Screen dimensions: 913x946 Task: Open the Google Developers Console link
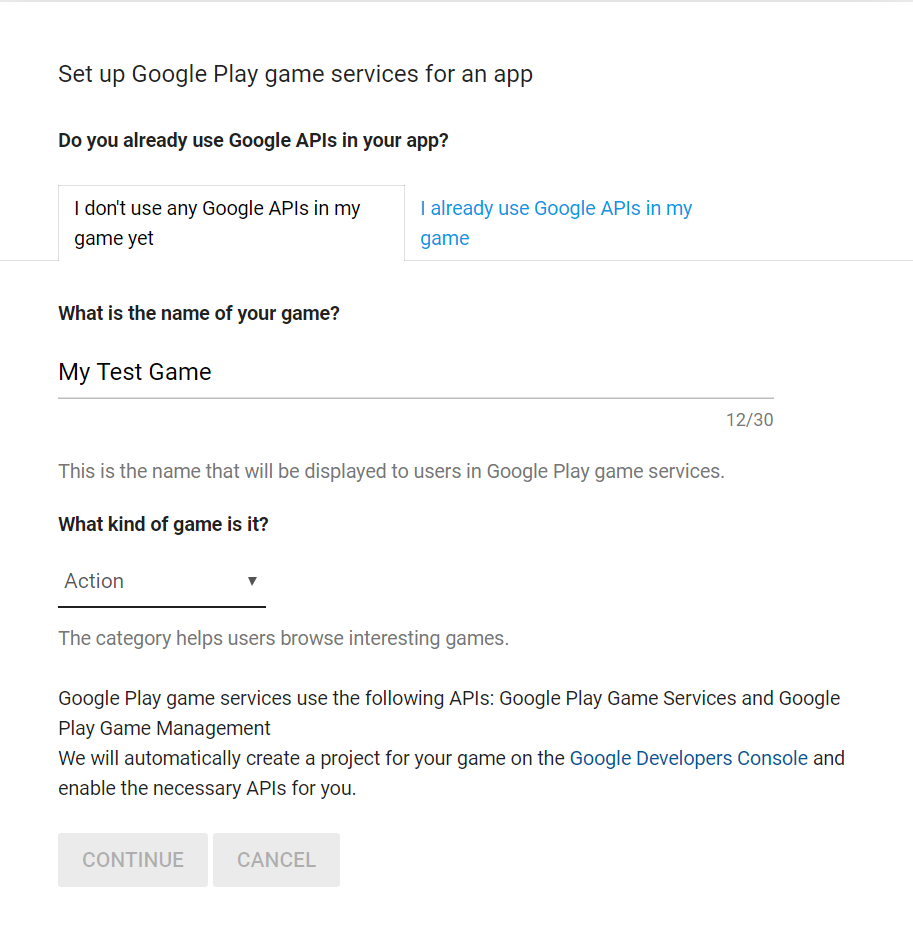688,758
